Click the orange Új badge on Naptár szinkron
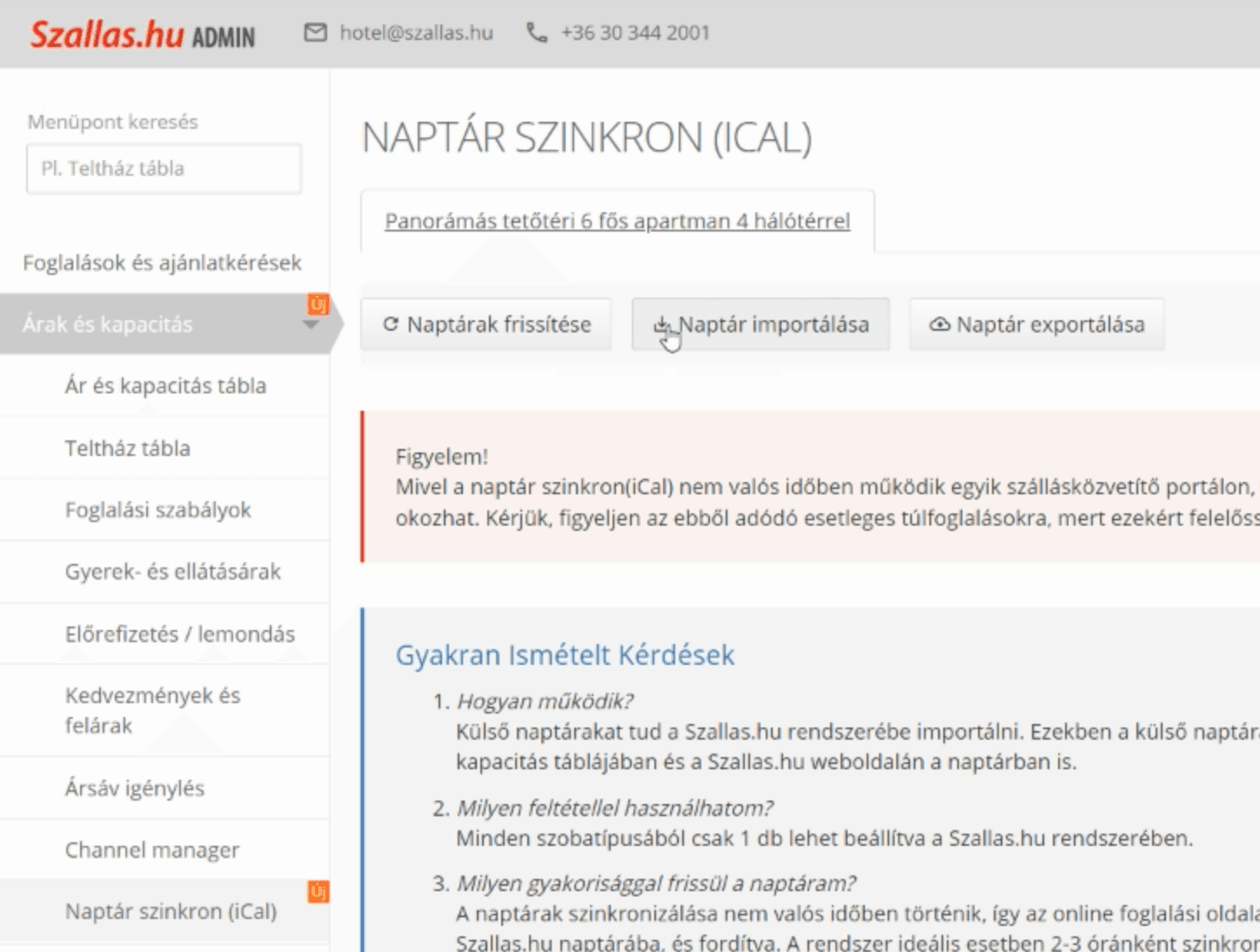 coord(318,891)
